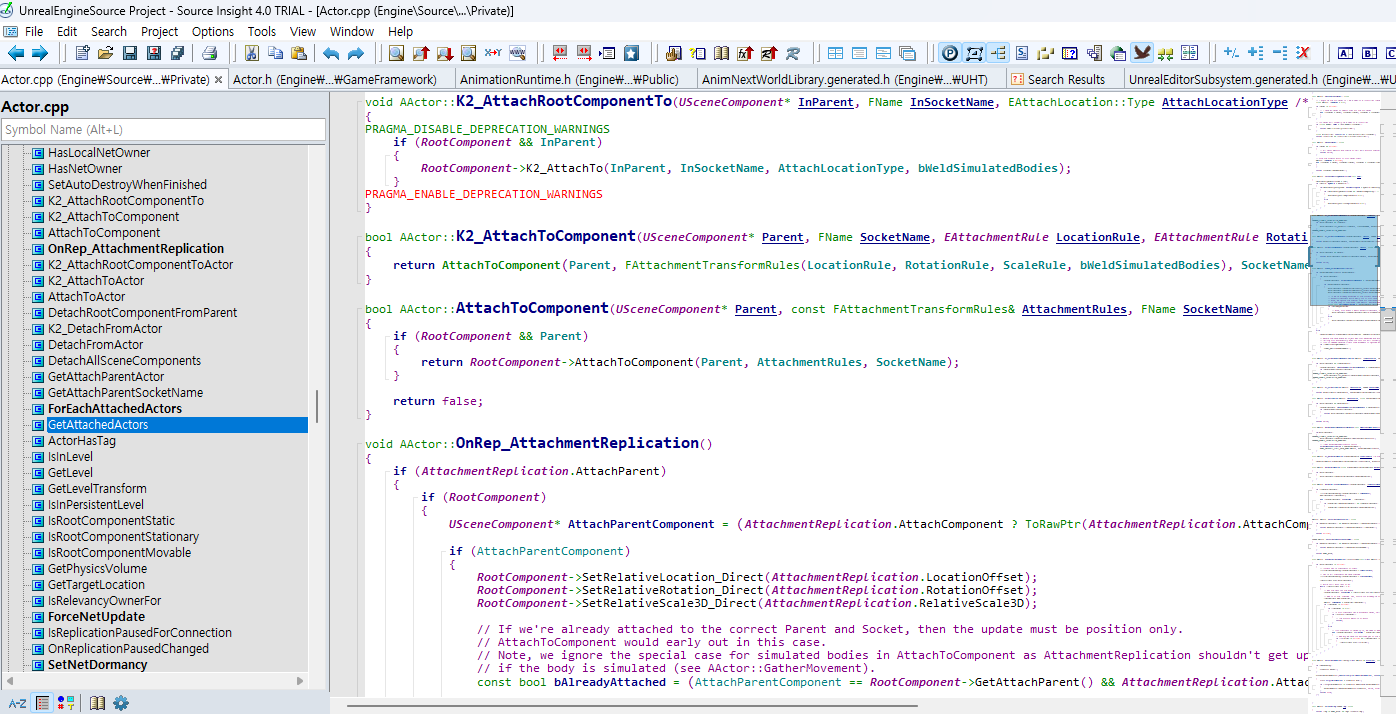Open the Options menu
Image resolution: width=1396 pixels, height=714 pixels.
(x=213, y=31)
